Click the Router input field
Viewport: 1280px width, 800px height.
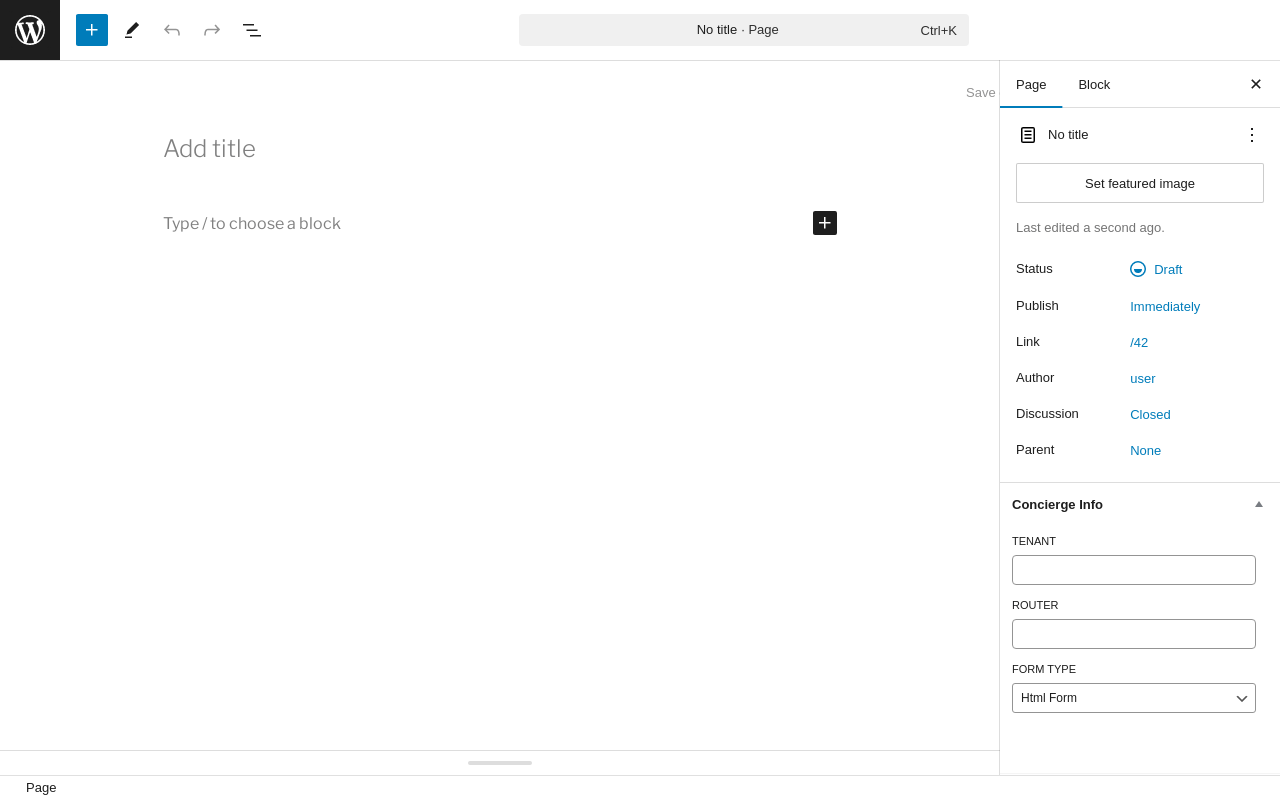(1134, 634)
